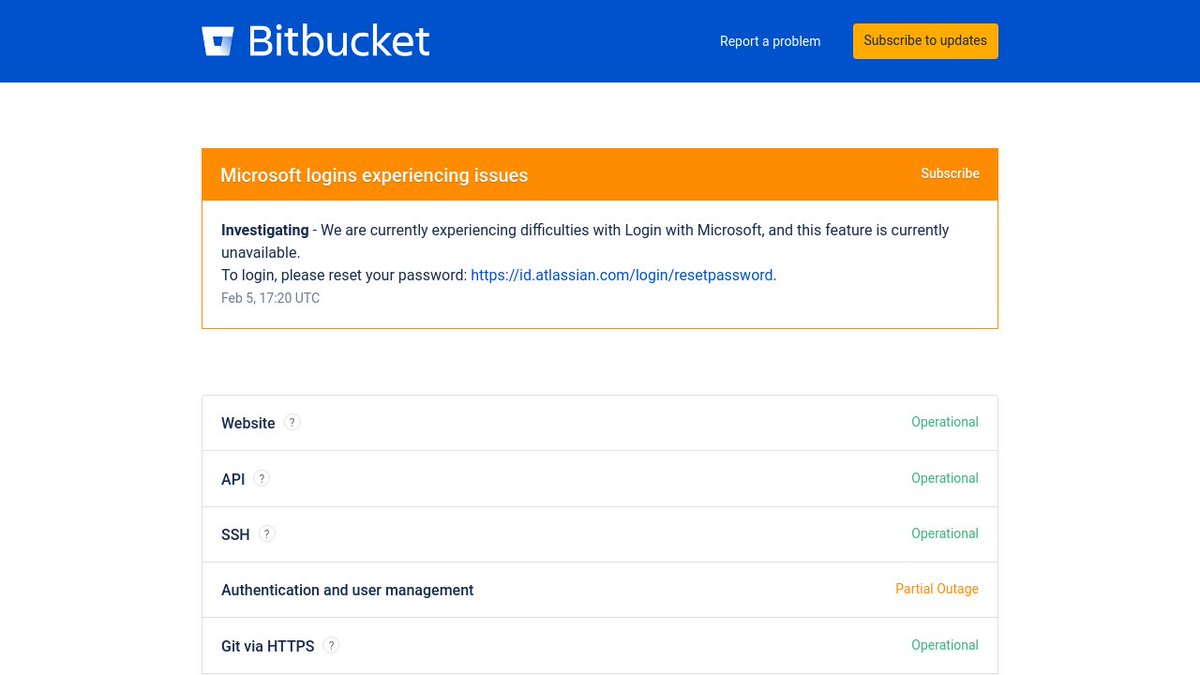Viewport: 1200px width, 675px height.
Task: Select the API component name
Action: (233, 479)
